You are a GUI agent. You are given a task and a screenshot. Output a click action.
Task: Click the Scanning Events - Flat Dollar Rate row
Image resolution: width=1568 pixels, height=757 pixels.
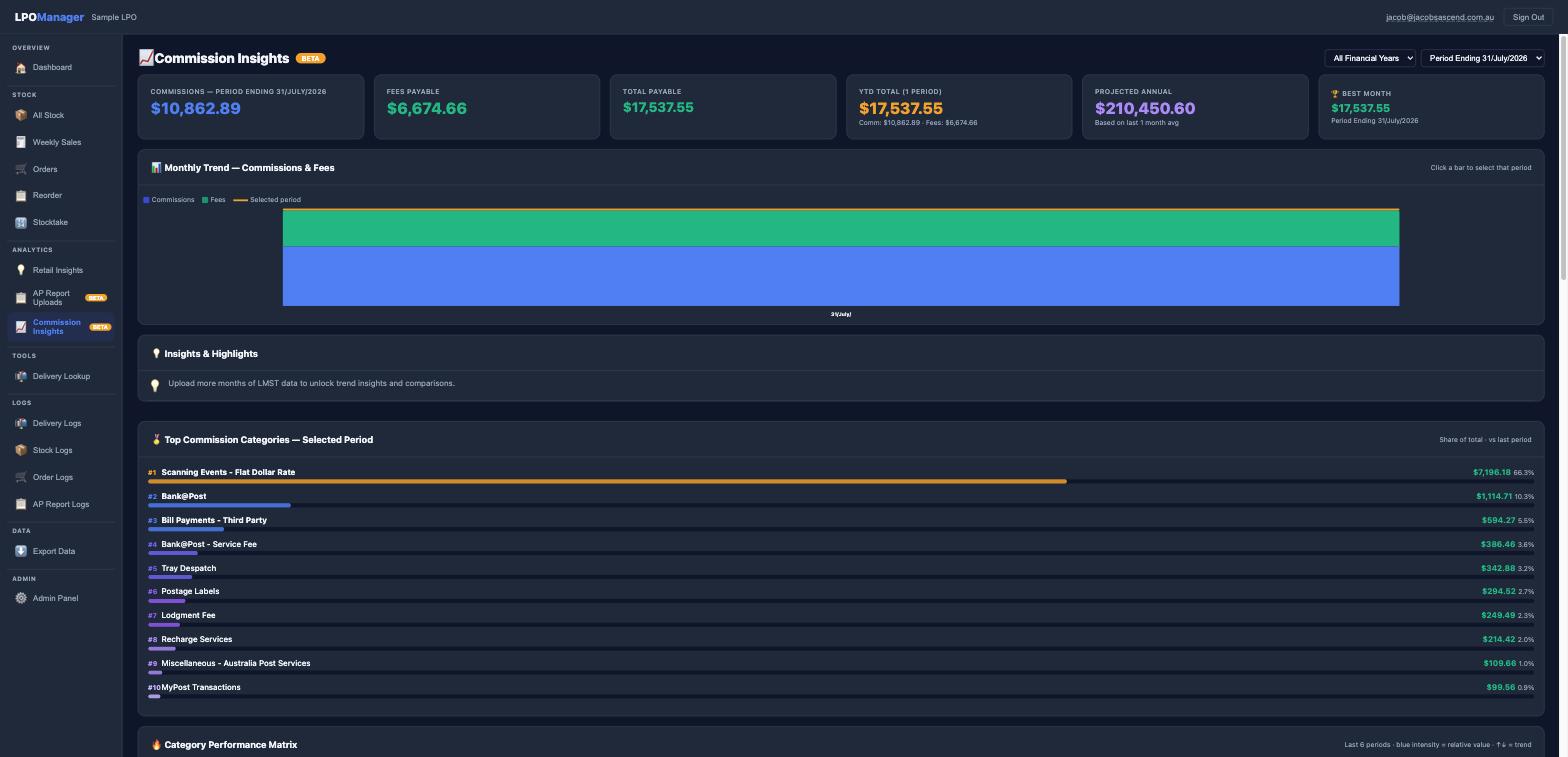841,476
